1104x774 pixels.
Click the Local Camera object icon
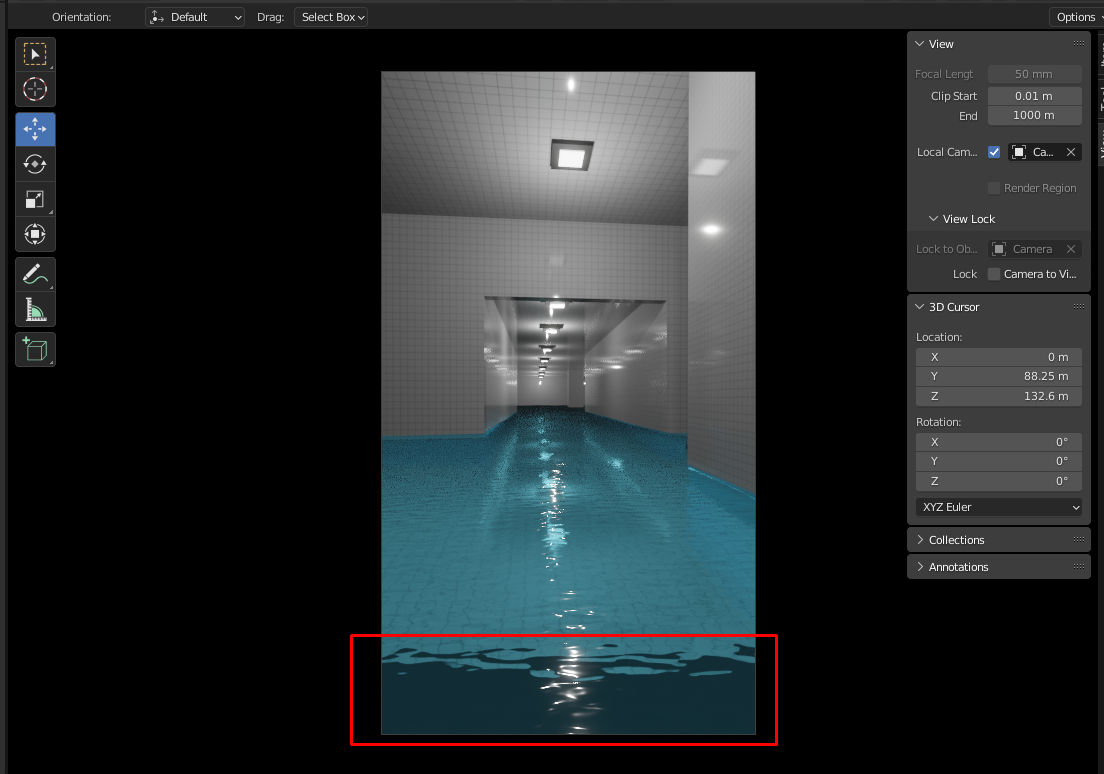tap(1018, 152)
